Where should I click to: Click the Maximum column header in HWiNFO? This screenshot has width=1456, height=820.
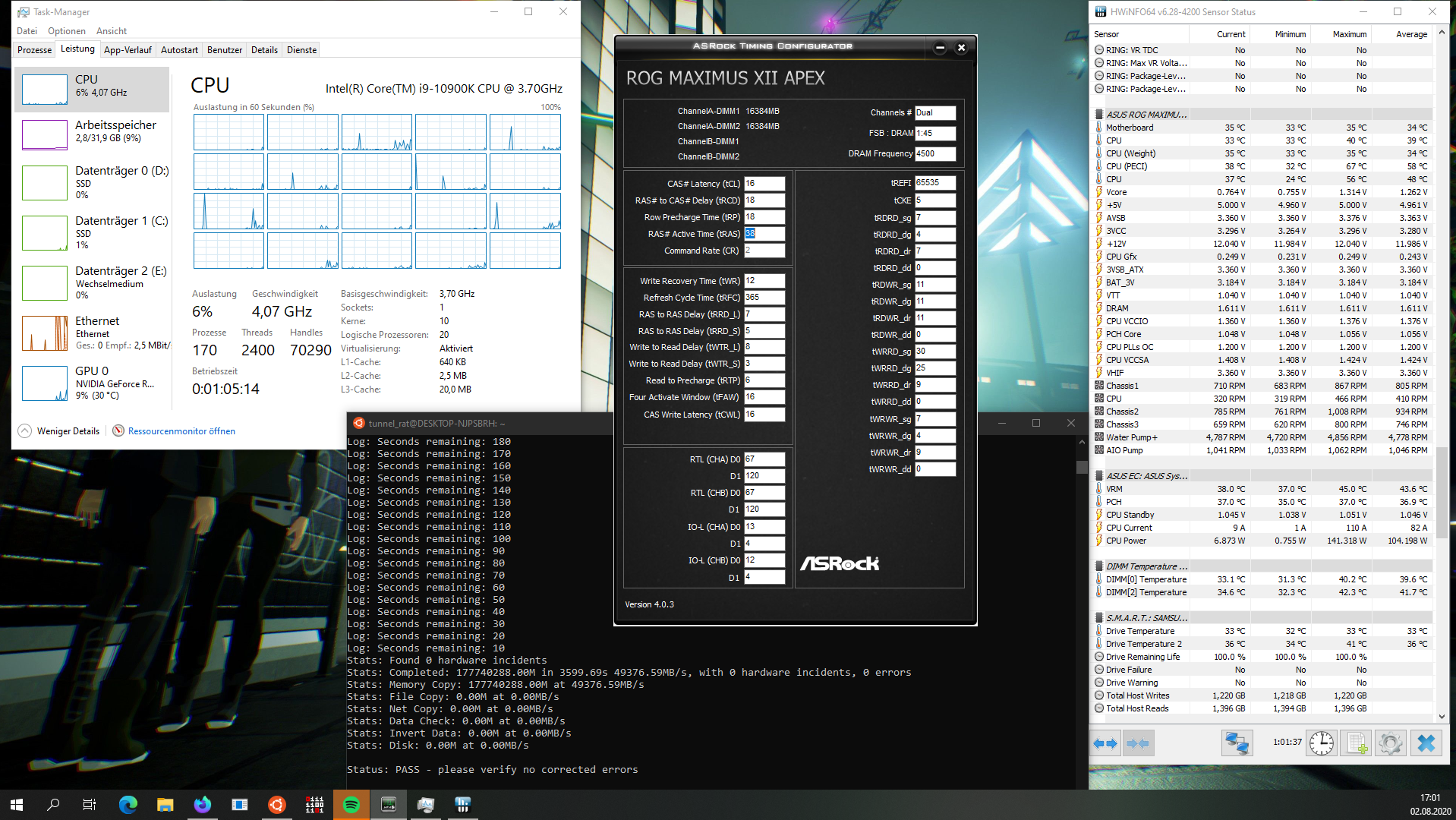pos(1341,34)
